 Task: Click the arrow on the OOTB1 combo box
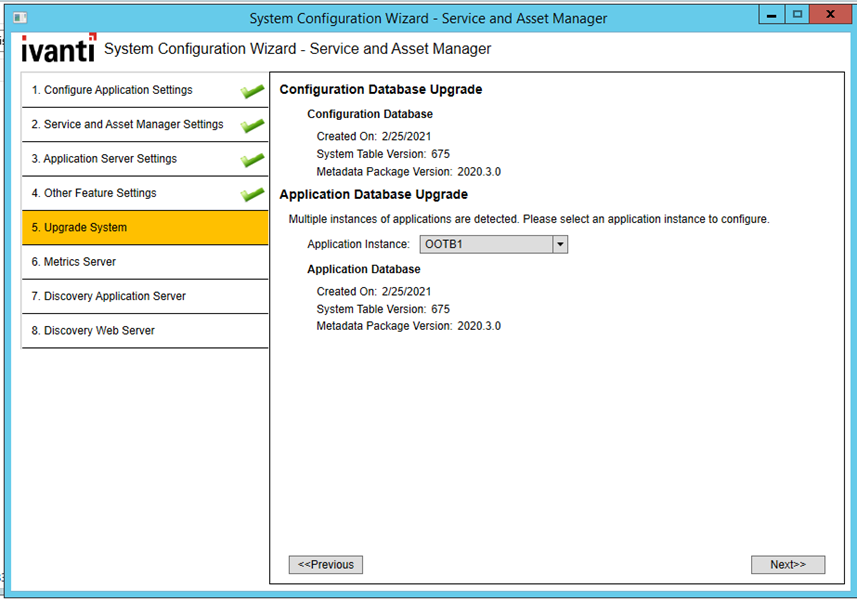pos(559,243)
